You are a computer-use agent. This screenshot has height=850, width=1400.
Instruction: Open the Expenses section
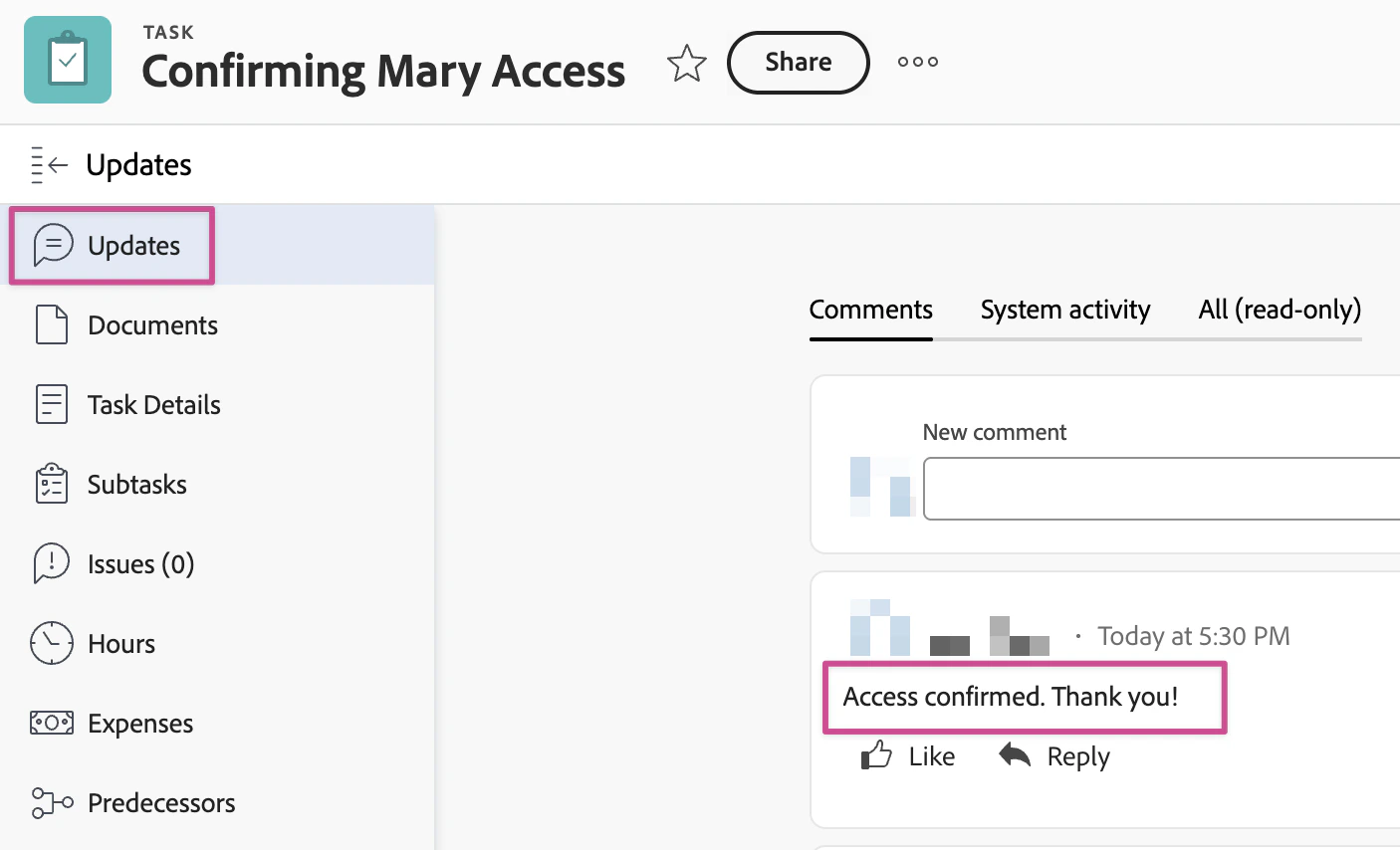pos(139,724)
